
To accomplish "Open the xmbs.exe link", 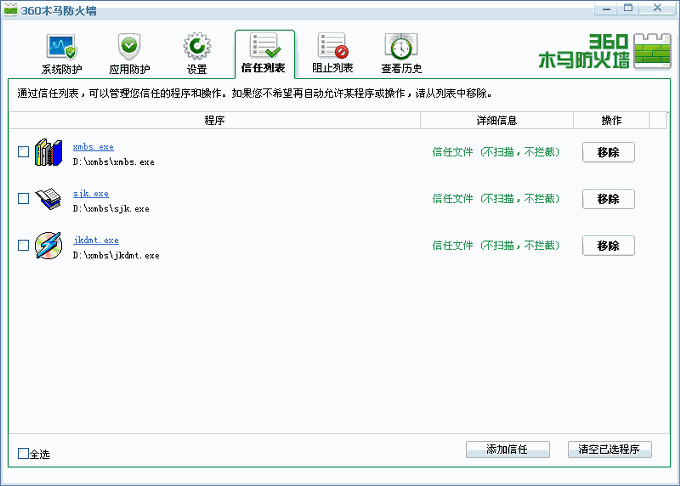I will [x=93, y=147].
